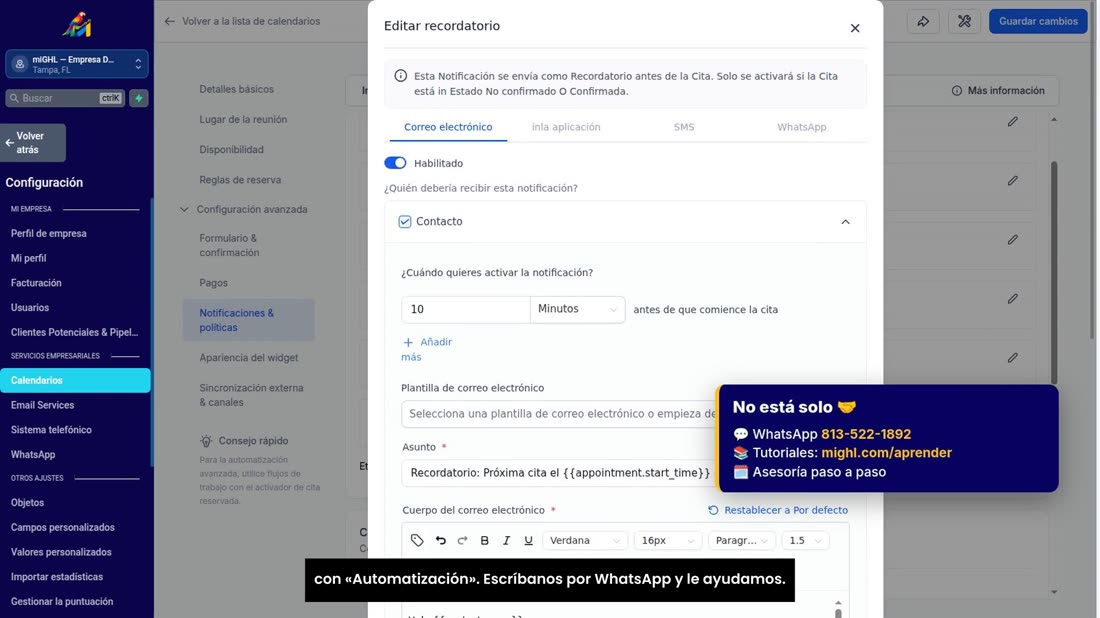This screenshot has width=1100, height=618.
Task: Collapse the Contacto section chevron
Action: [845, 222]
